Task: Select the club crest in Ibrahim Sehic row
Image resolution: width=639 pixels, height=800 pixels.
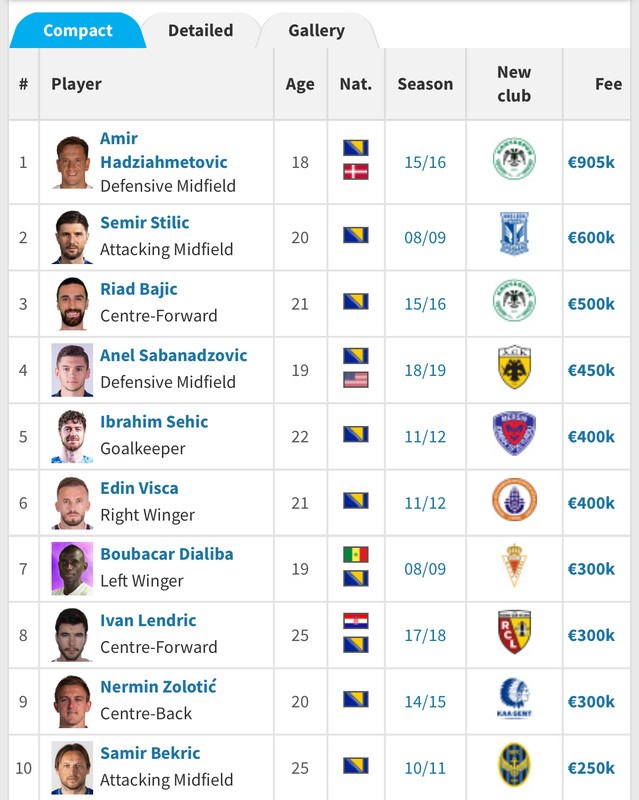Action: [x=514, y=433]
